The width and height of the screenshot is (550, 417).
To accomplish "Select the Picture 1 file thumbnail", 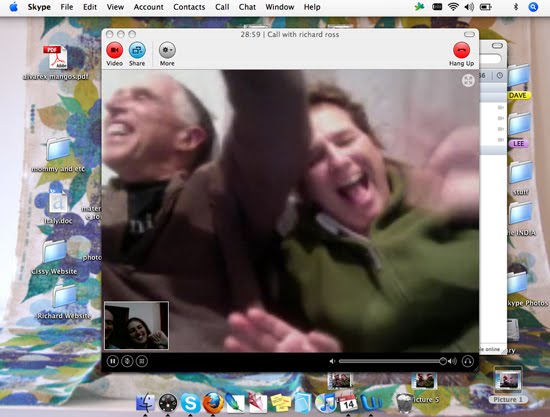I will point(508,385).
